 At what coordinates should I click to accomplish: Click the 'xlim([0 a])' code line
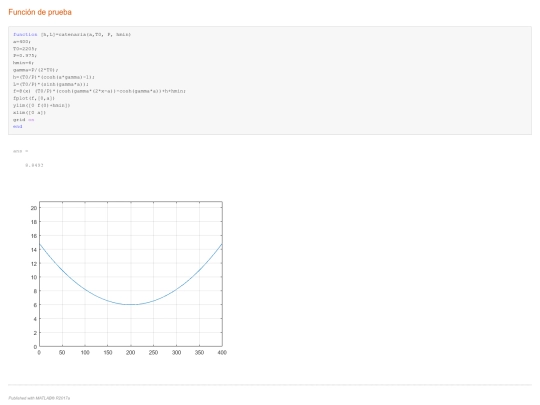[x=30, y=112]
